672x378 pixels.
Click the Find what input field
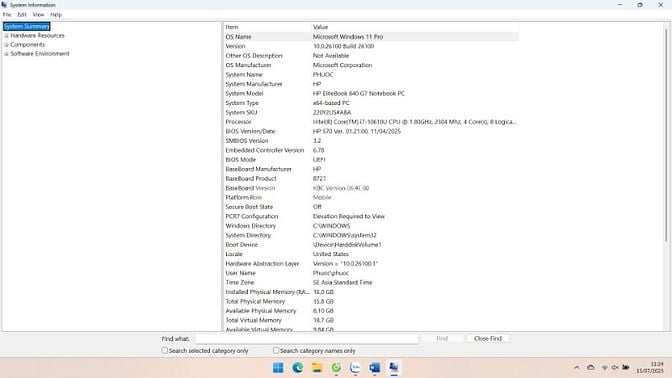pos(306,339)
